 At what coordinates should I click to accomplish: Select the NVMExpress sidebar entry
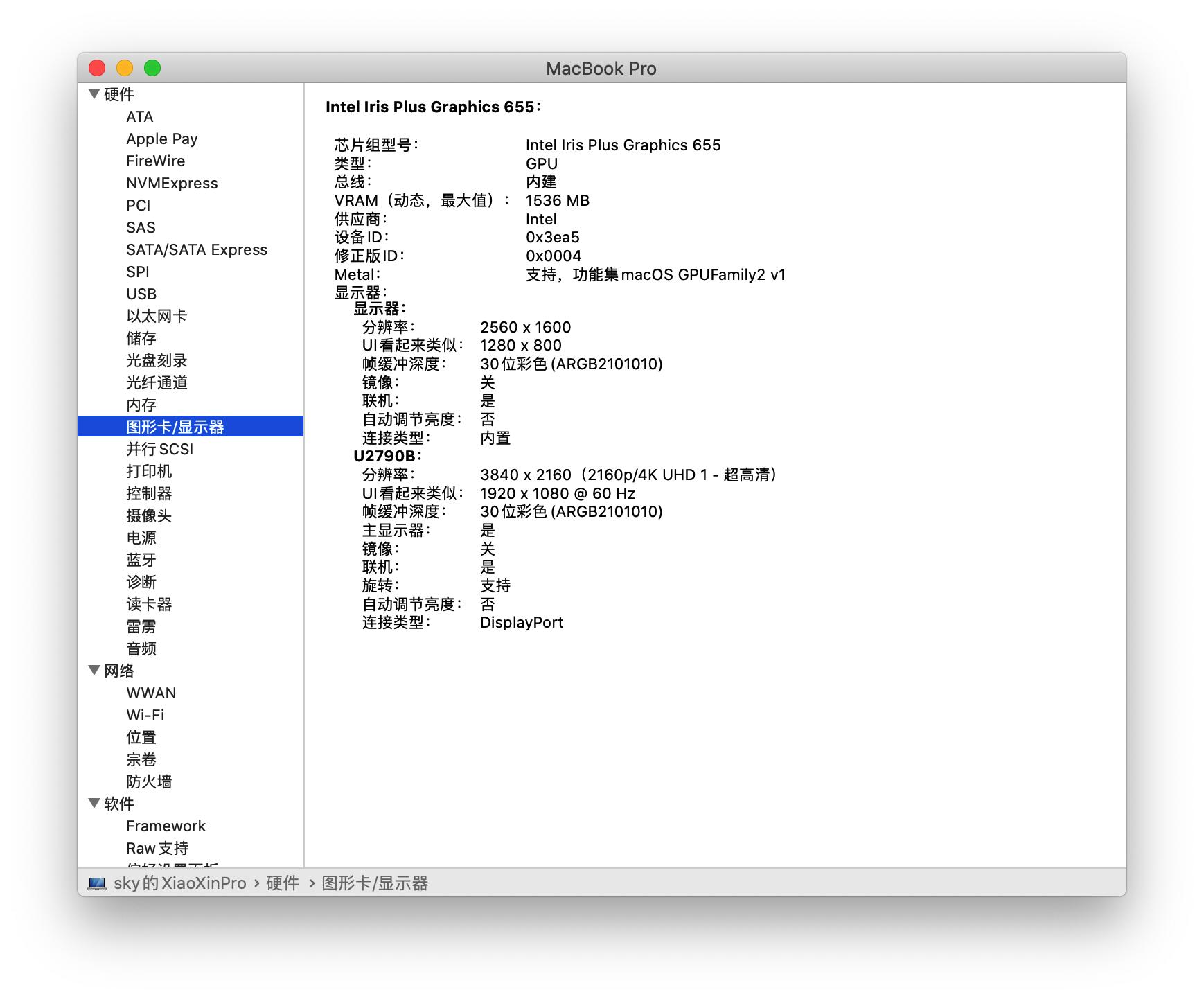[x=171, y=183]
